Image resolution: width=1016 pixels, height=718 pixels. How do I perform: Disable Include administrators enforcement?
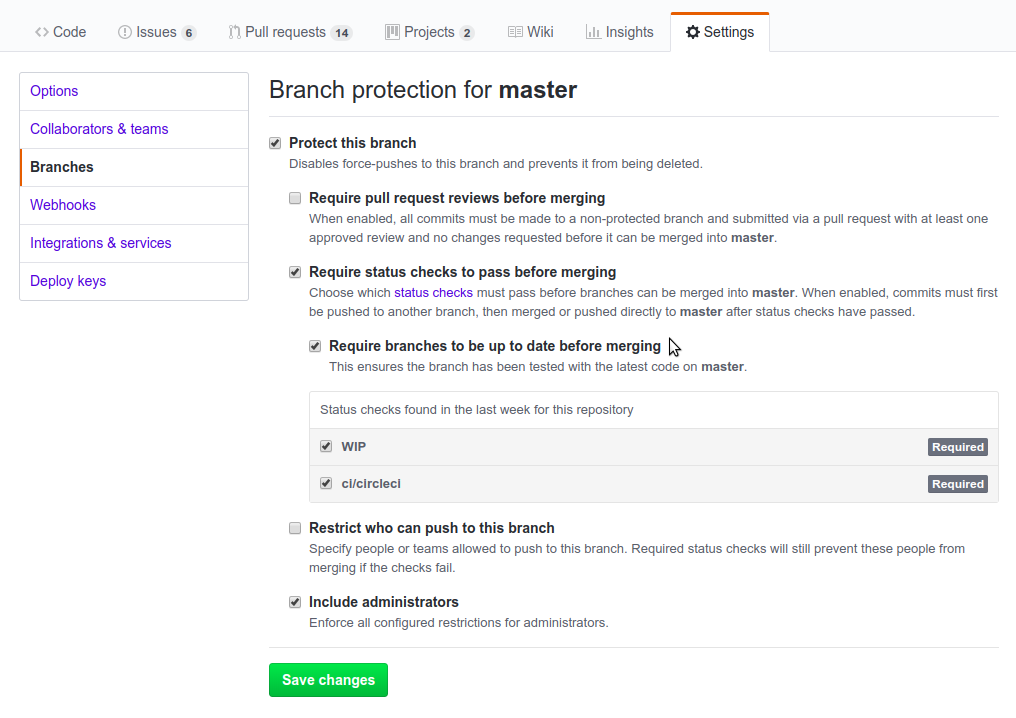(295, 602)
